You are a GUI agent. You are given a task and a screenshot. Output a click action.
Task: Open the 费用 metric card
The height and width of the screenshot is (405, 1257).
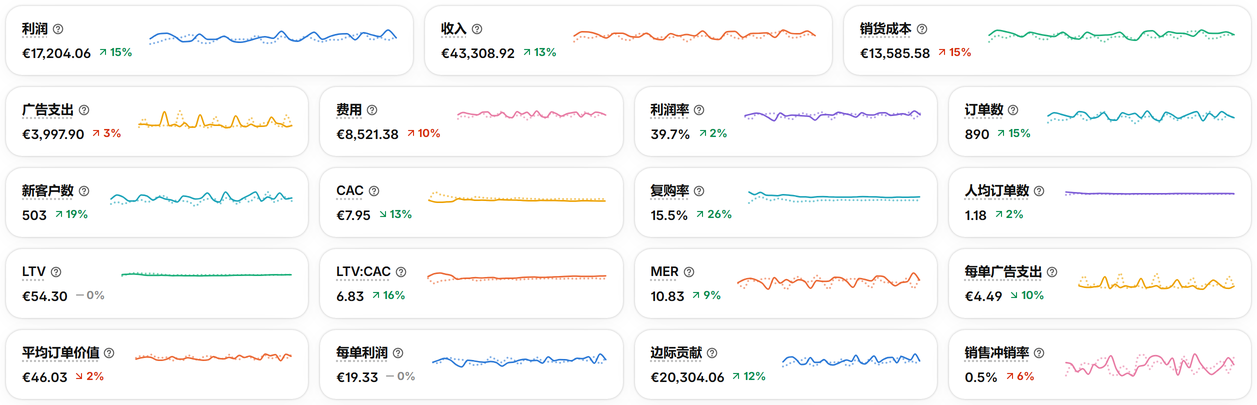pos(468,121)
